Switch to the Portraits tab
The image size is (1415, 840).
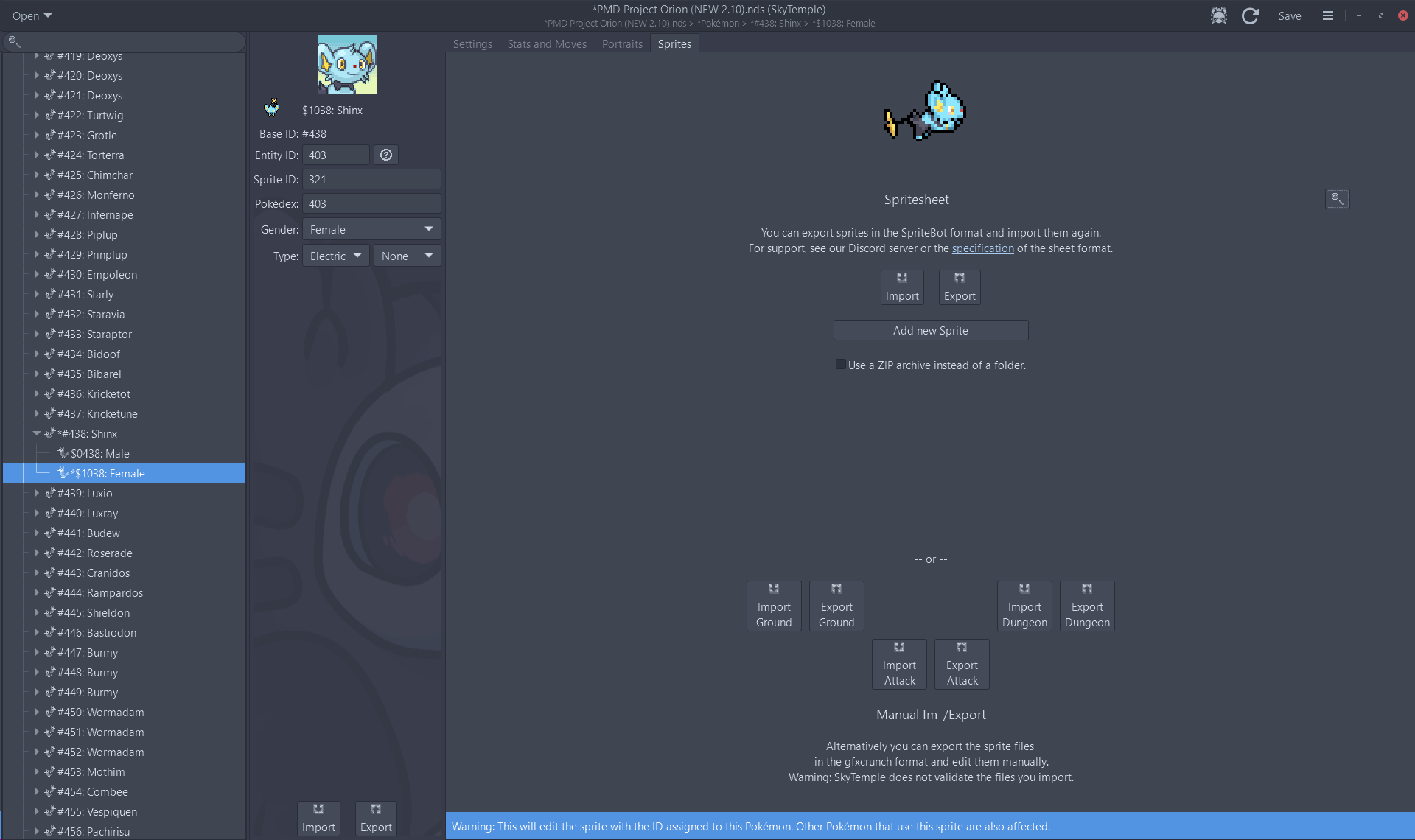pyautogui.click(x=622, y=43)
